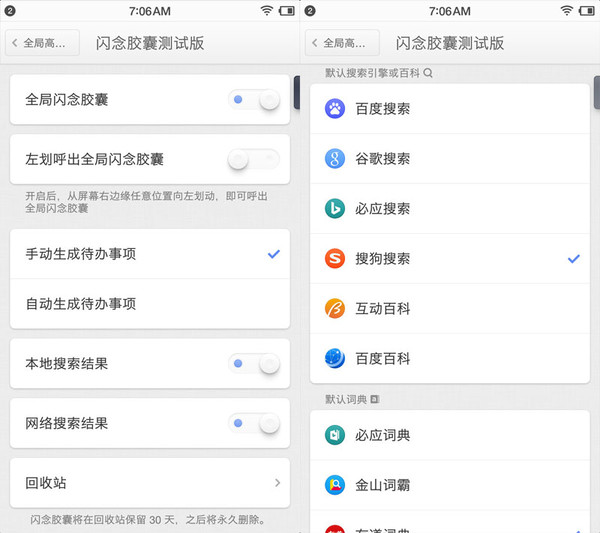The width and height of the screenshot is (600, 533).
Task: Click the right screen 7:06AM clock
Action: tap(450, 11)
